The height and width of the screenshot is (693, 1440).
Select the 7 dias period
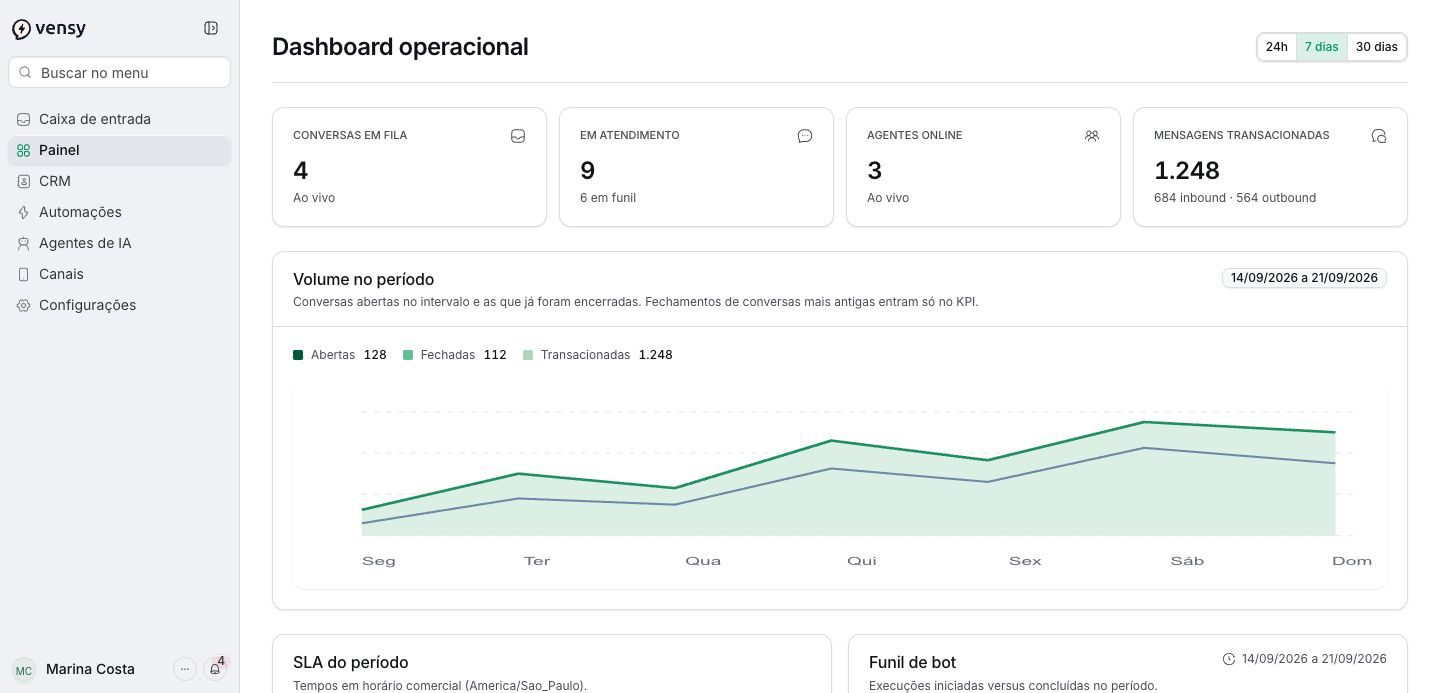(1322, 47)
